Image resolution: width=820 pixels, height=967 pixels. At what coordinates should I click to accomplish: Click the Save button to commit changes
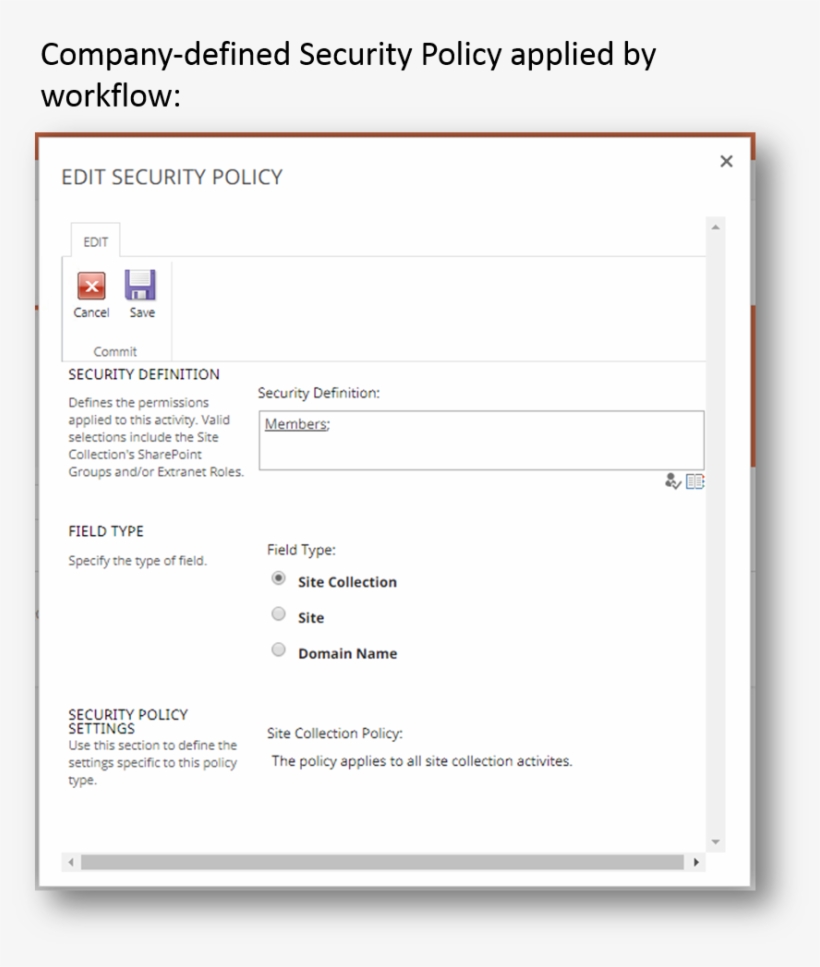[x=141, y=295]
